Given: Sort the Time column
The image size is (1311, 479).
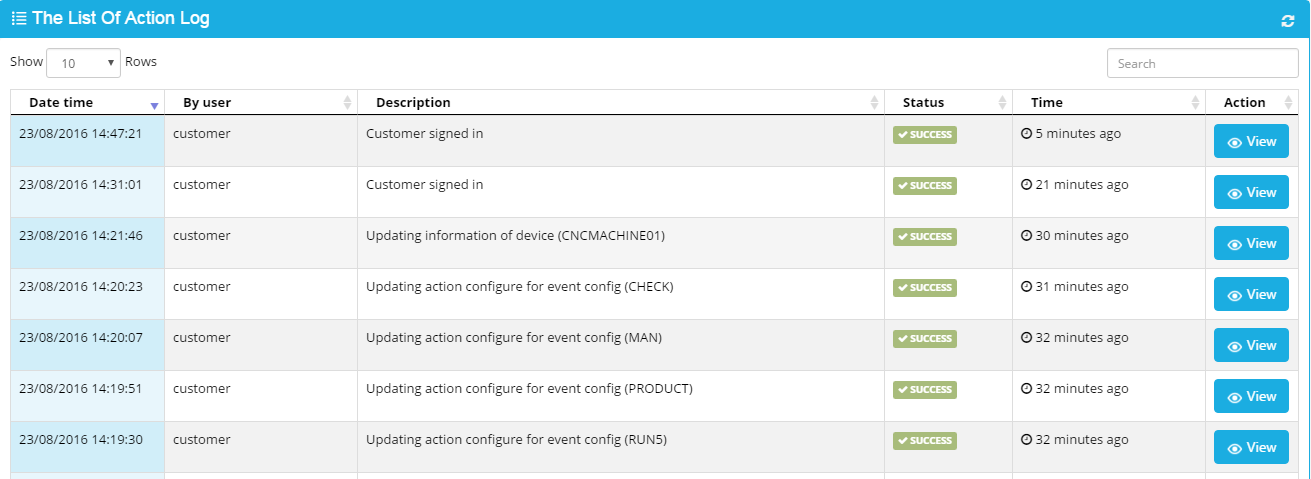Looking at the screenshot, I should pos(1196,102).
